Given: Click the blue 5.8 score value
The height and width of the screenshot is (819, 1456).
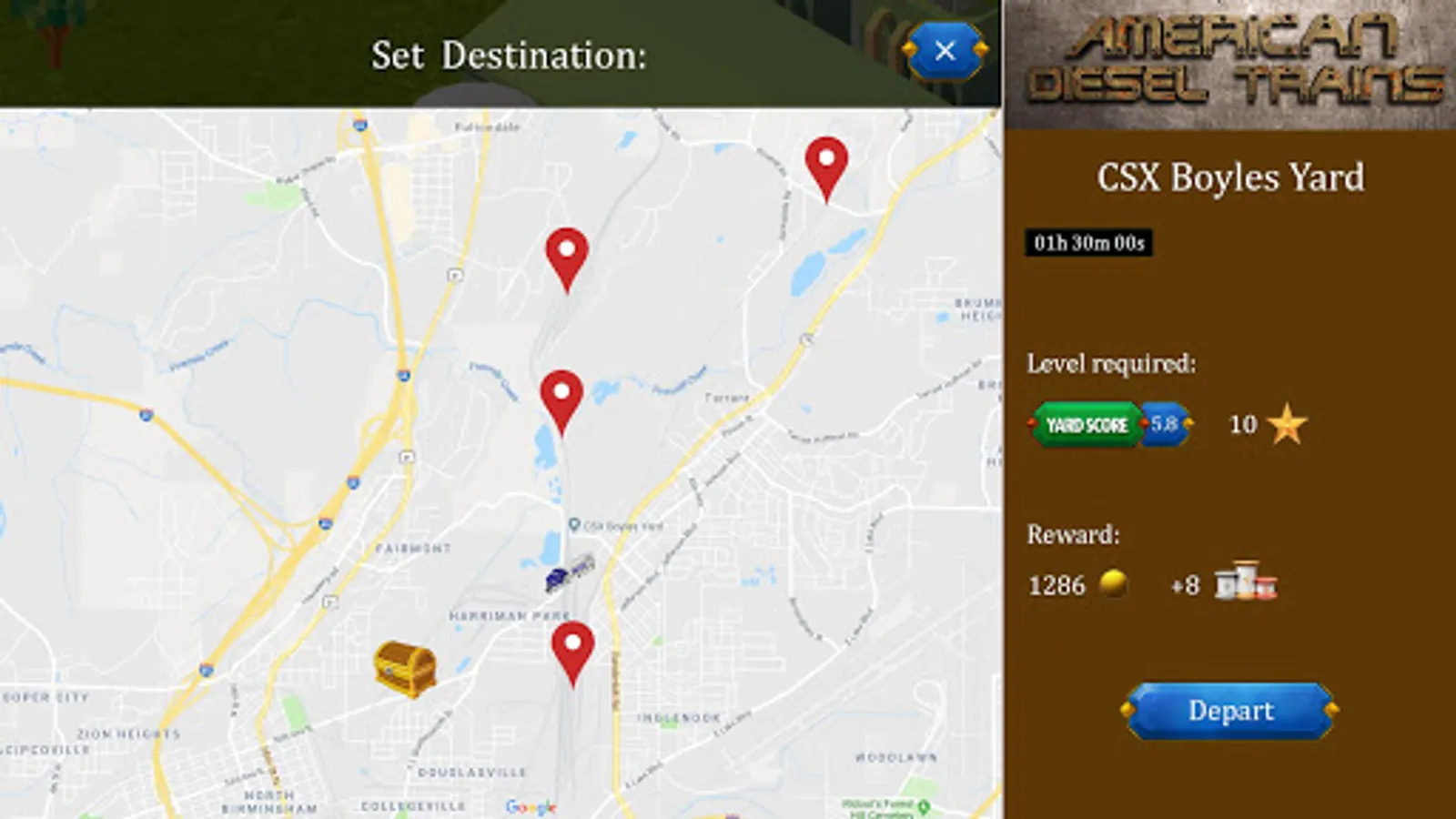Looking at the screenshot, I should tap(1165, 424).
